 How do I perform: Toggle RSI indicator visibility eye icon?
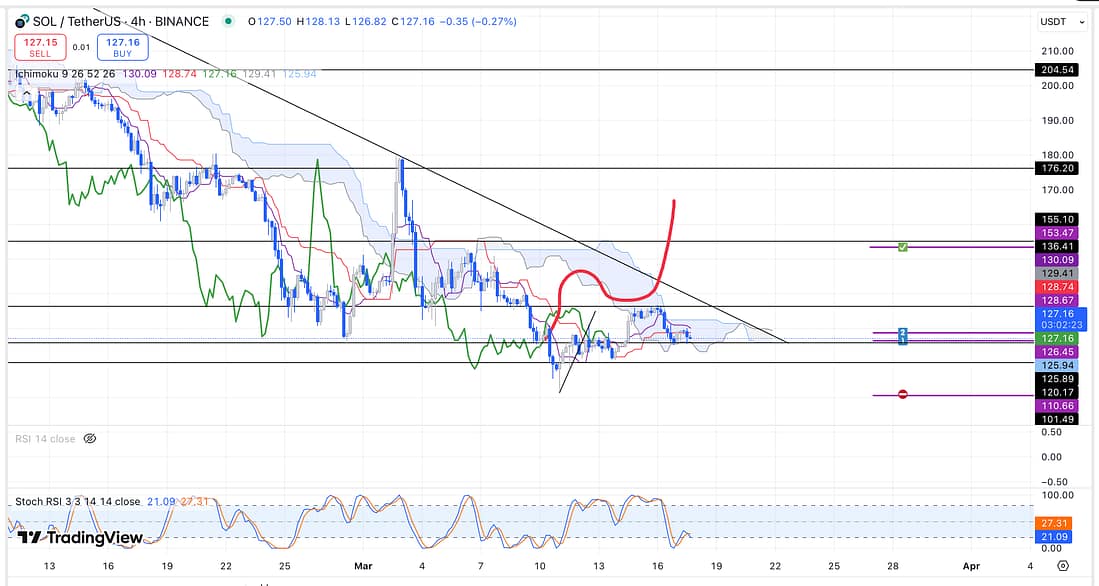(90, 438)
